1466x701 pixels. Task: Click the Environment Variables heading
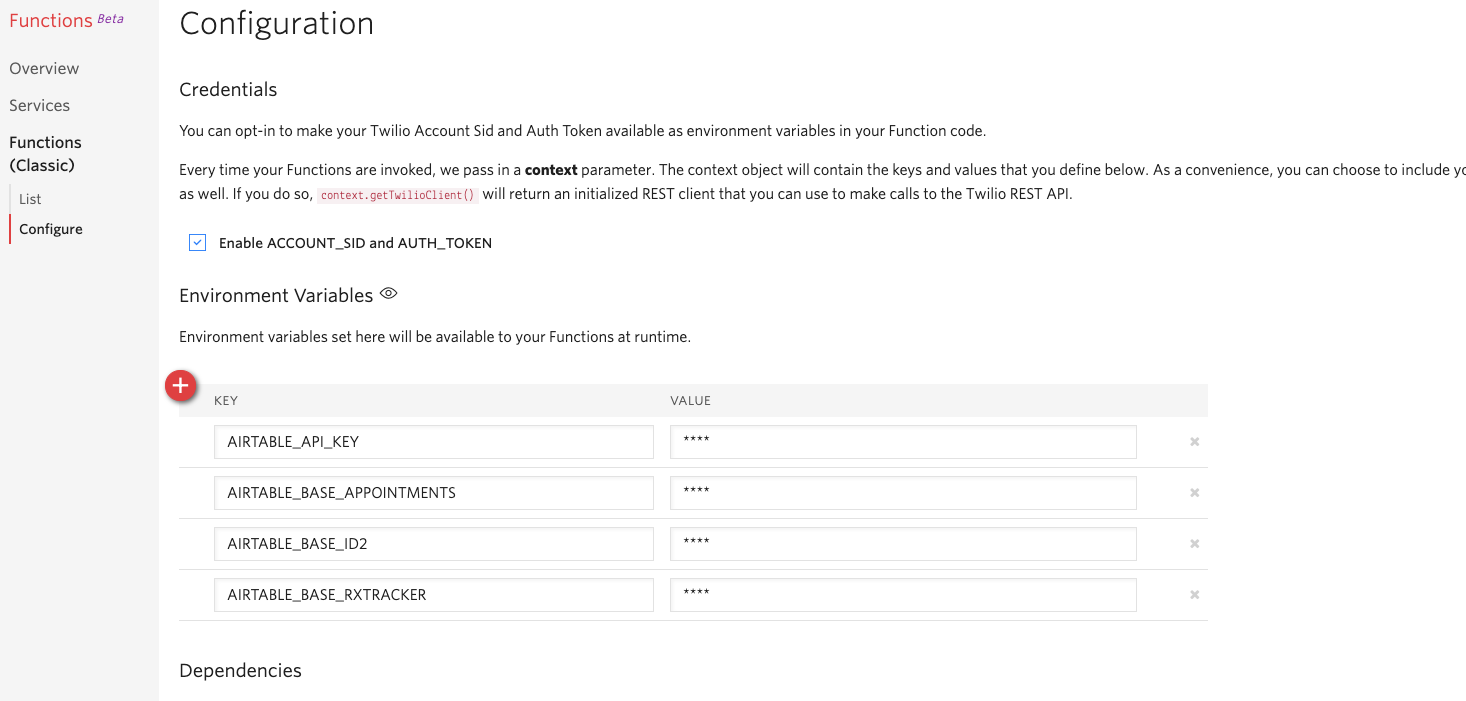(276, 295)
